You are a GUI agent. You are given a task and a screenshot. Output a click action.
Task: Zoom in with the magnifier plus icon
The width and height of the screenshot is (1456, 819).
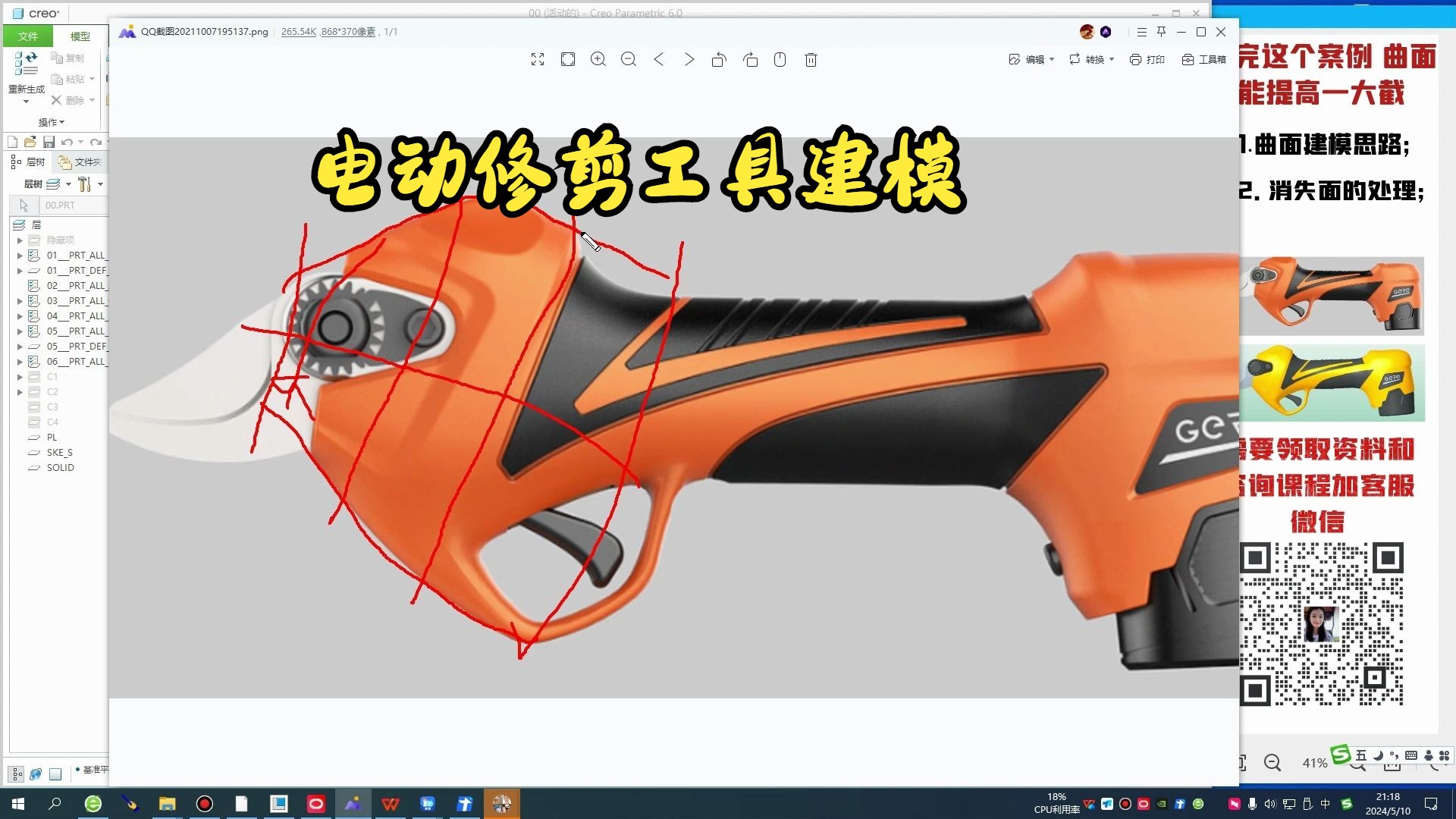pyautogui.click(x=598, y=59)
